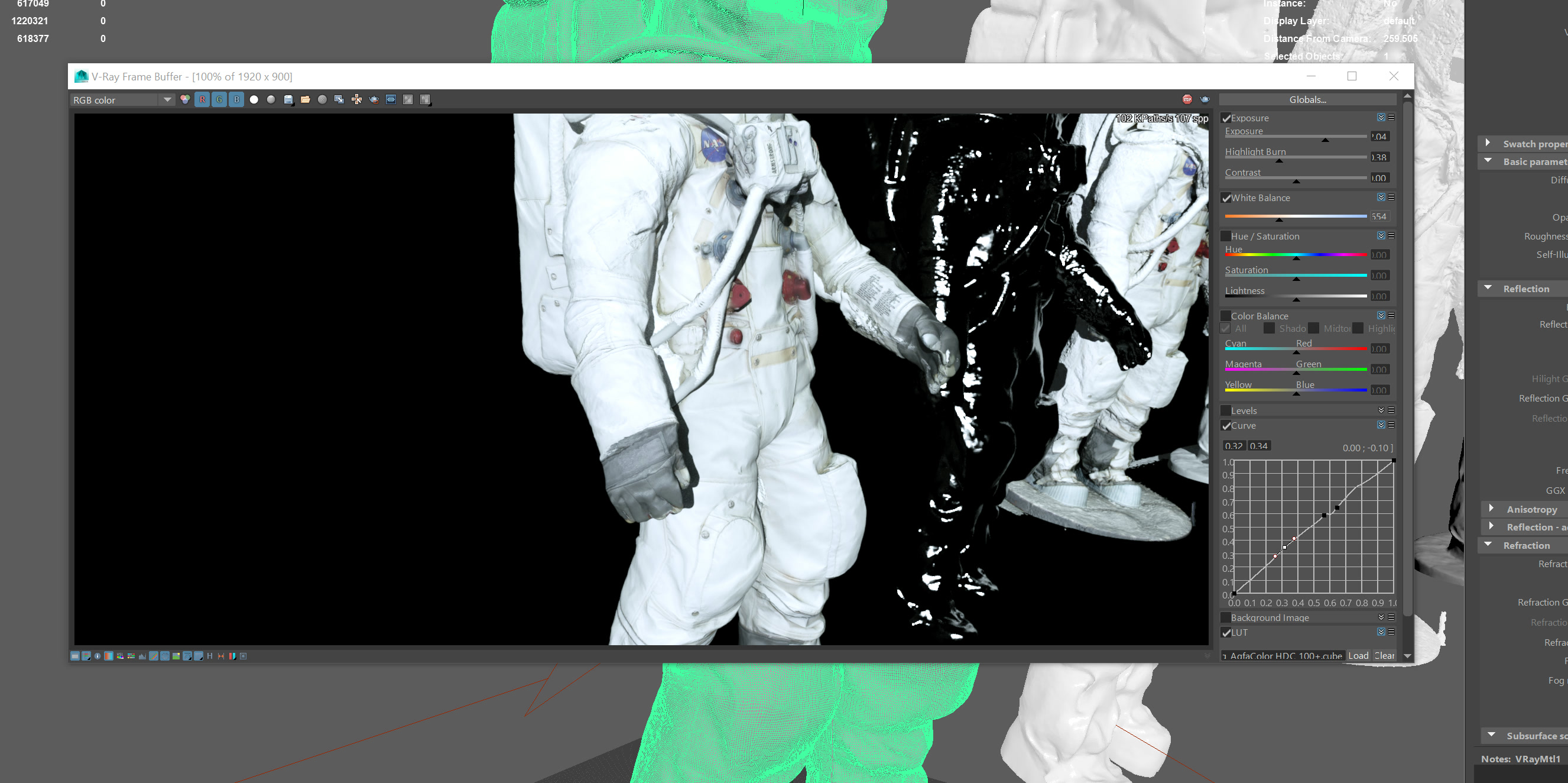
Task: Collapse the Curve section with its chevron
Action: [x=1381, y=425]
